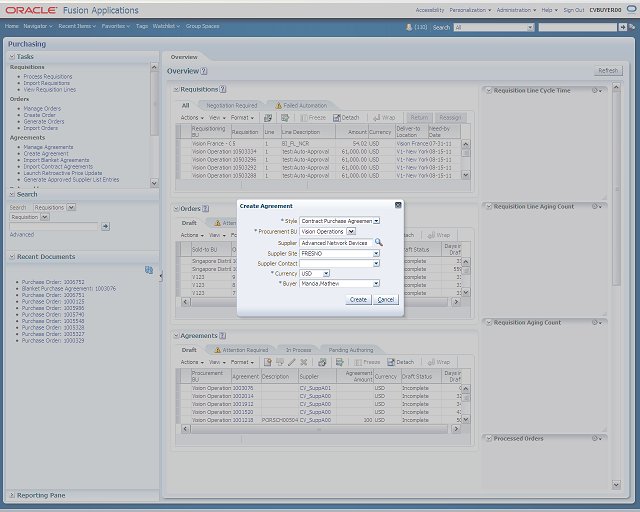Click the delete X icon in Agreements toolbar
This screenshot has width=640, height=512.
[x=304, y=362]
